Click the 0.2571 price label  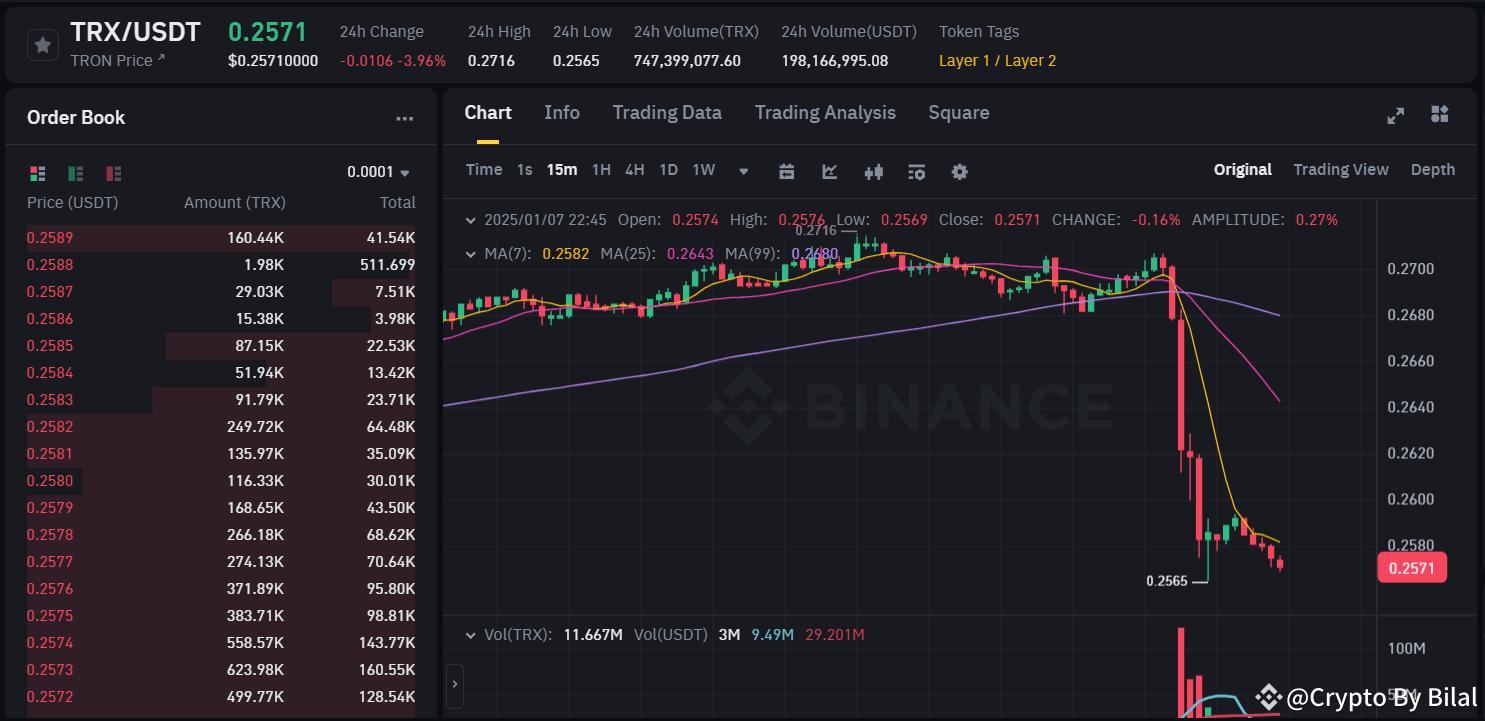[1412, 567]
